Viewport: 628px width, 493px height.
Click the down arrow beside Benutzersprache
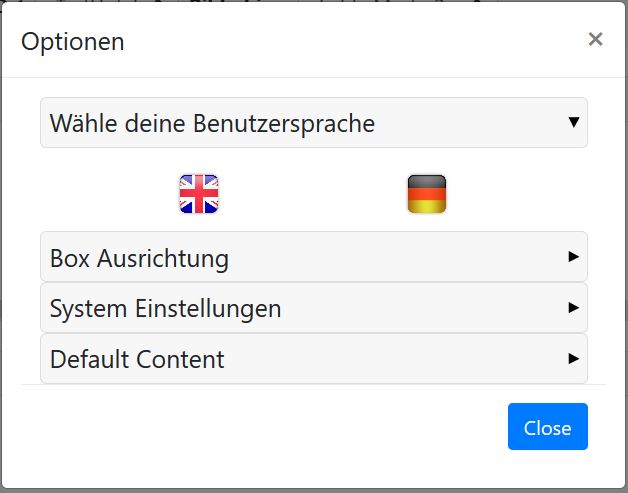574,122
